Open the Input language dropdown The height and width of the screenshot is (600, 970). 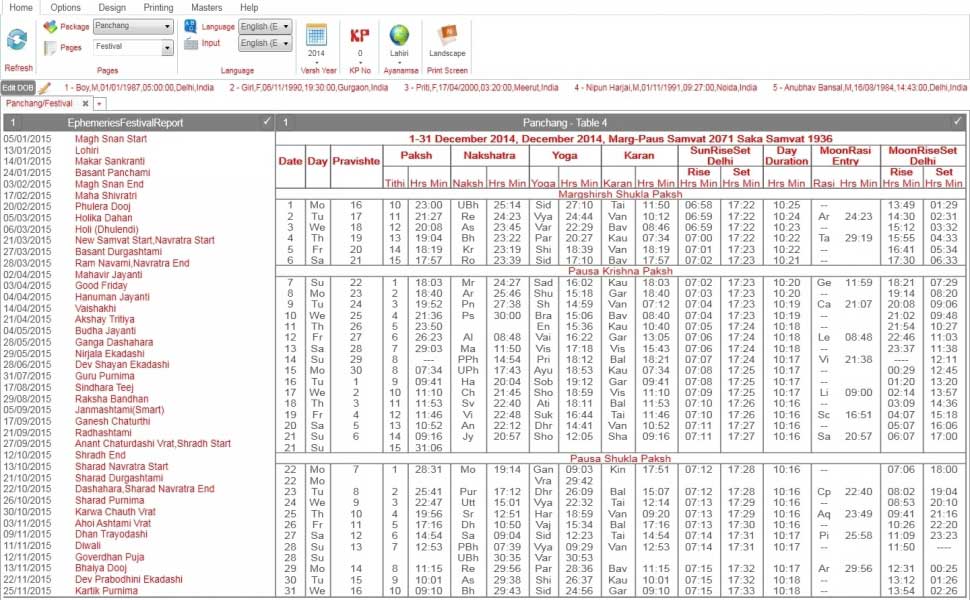(265, 43)
